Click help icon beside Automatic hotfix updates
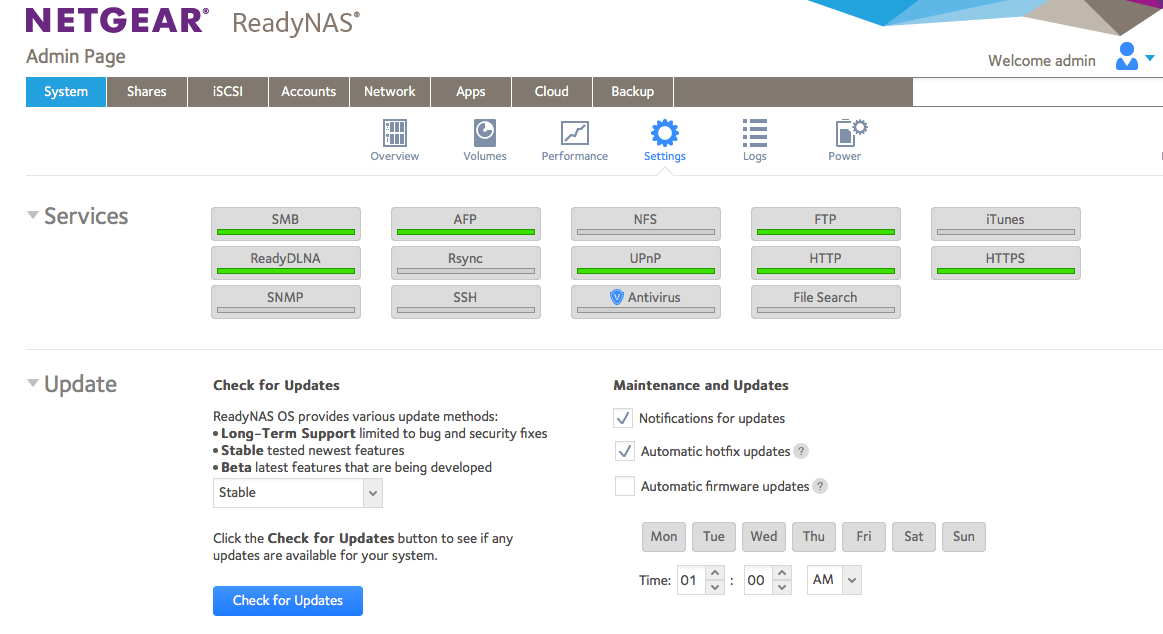Image resolution: width=1163 pixels, height=634 pixels. [x=801, y=451]
